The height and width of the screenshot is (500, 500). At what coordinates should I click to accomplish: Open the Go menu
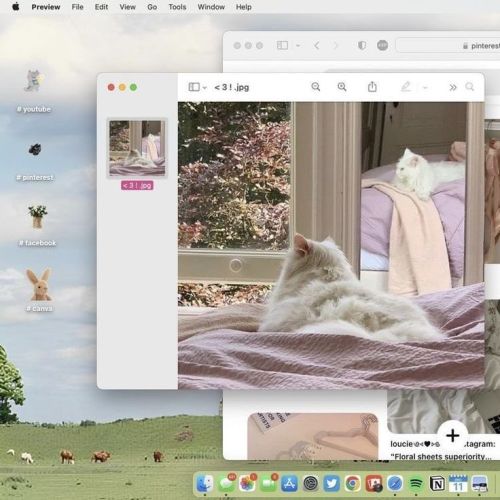pyautogui.click(x=152, y=7)
